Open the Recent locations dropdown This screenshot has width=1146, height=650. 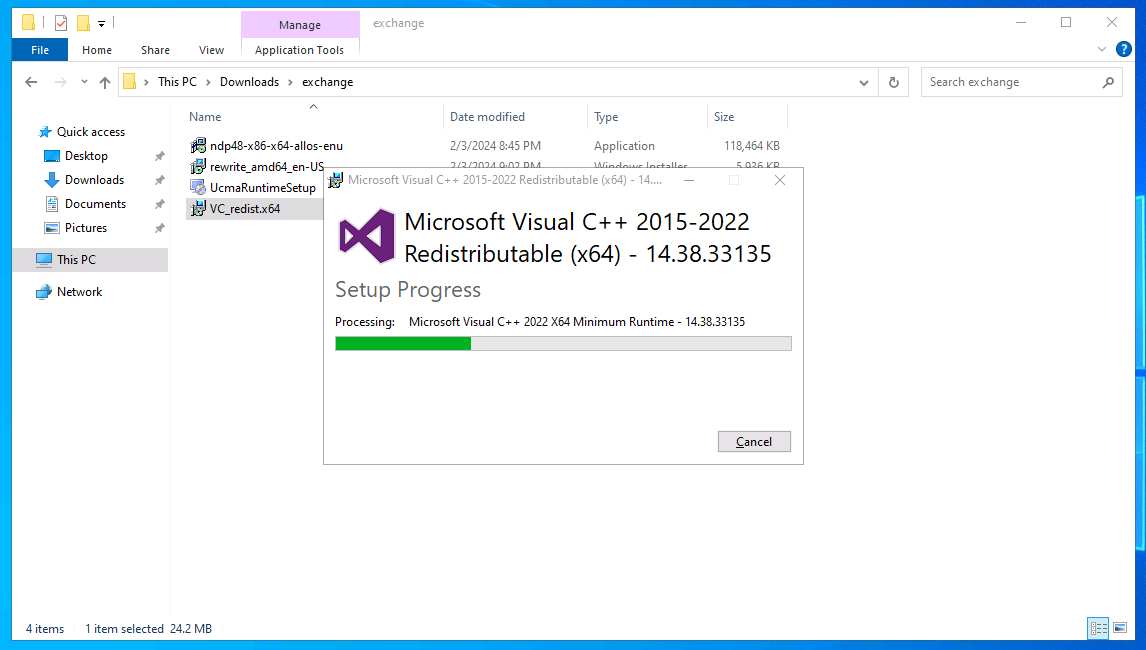[84, 82]
